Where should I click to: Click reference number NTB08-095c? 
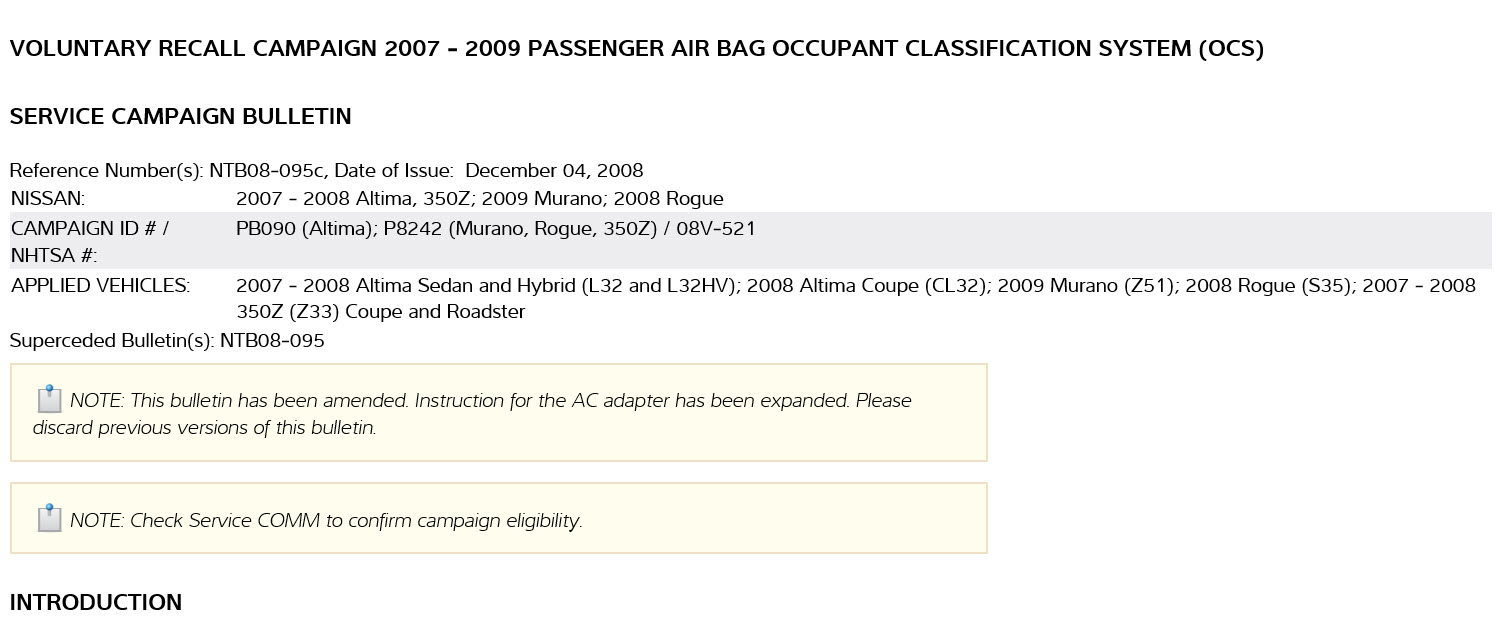coord(267,170)
